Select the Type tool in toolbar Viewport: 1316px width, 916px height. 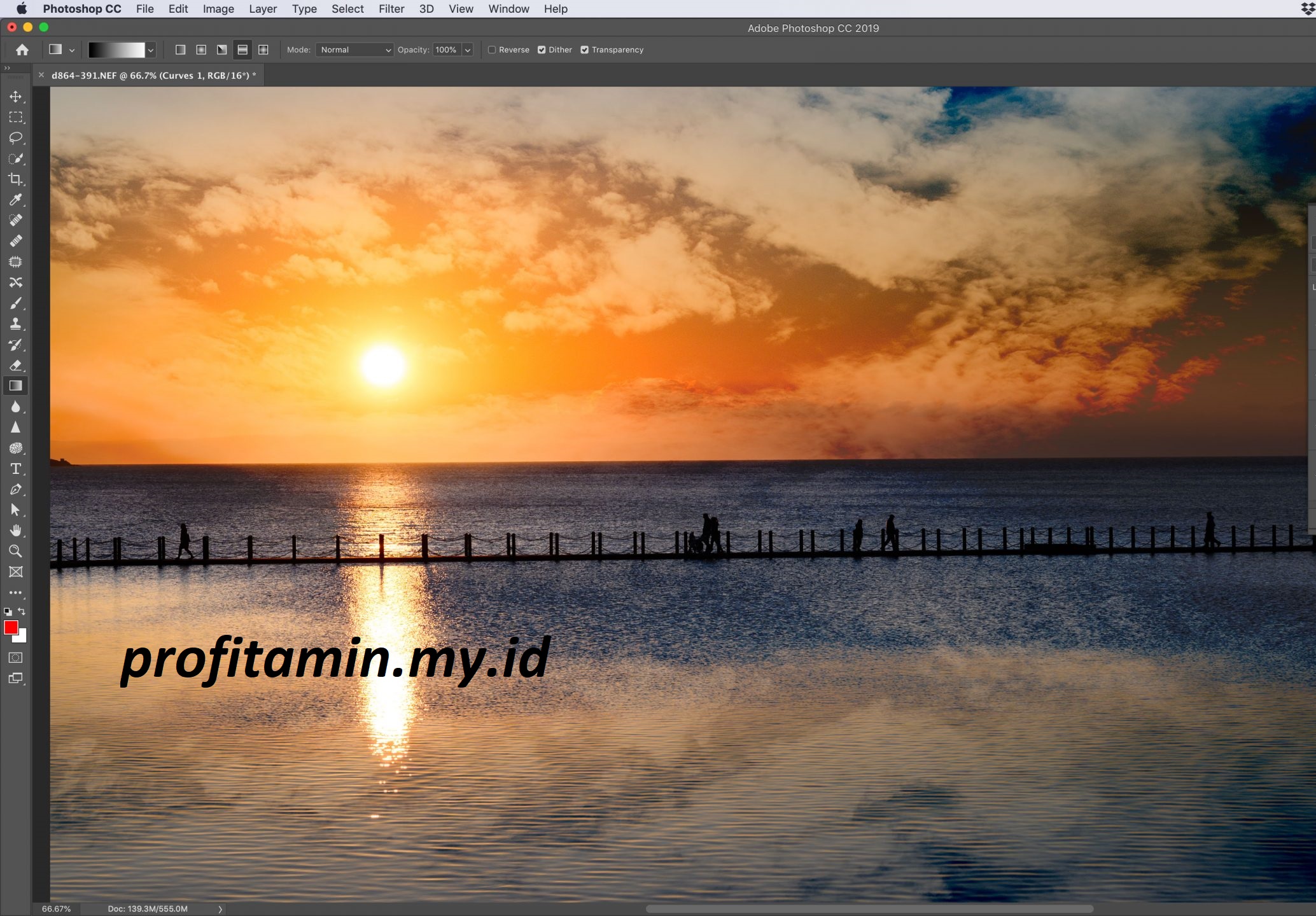click(15, 469)
